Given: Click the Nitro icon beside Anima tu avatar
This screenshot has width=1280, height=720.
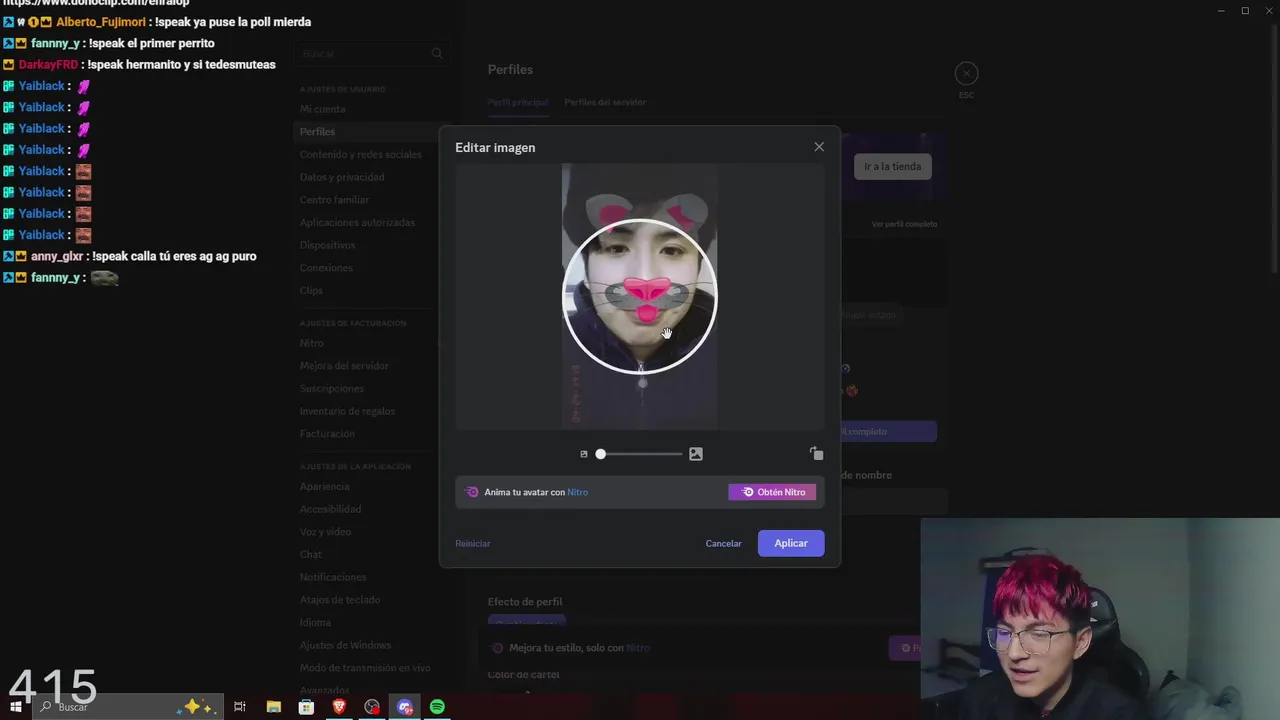Looking at the screenshot, I should 472,492.
